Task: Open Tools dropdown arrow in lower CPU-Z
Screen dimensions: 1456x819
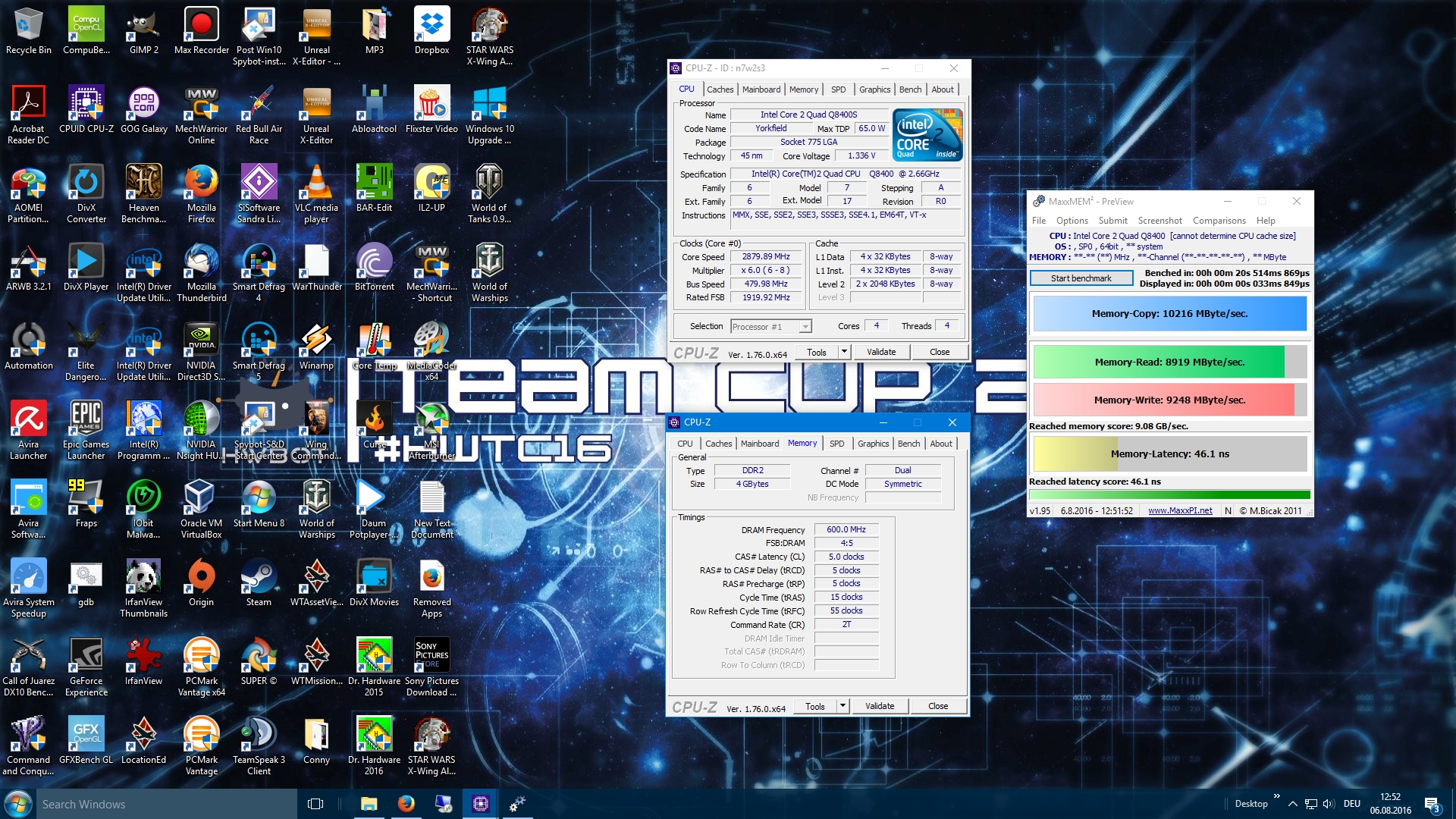Action: (843, 706)
